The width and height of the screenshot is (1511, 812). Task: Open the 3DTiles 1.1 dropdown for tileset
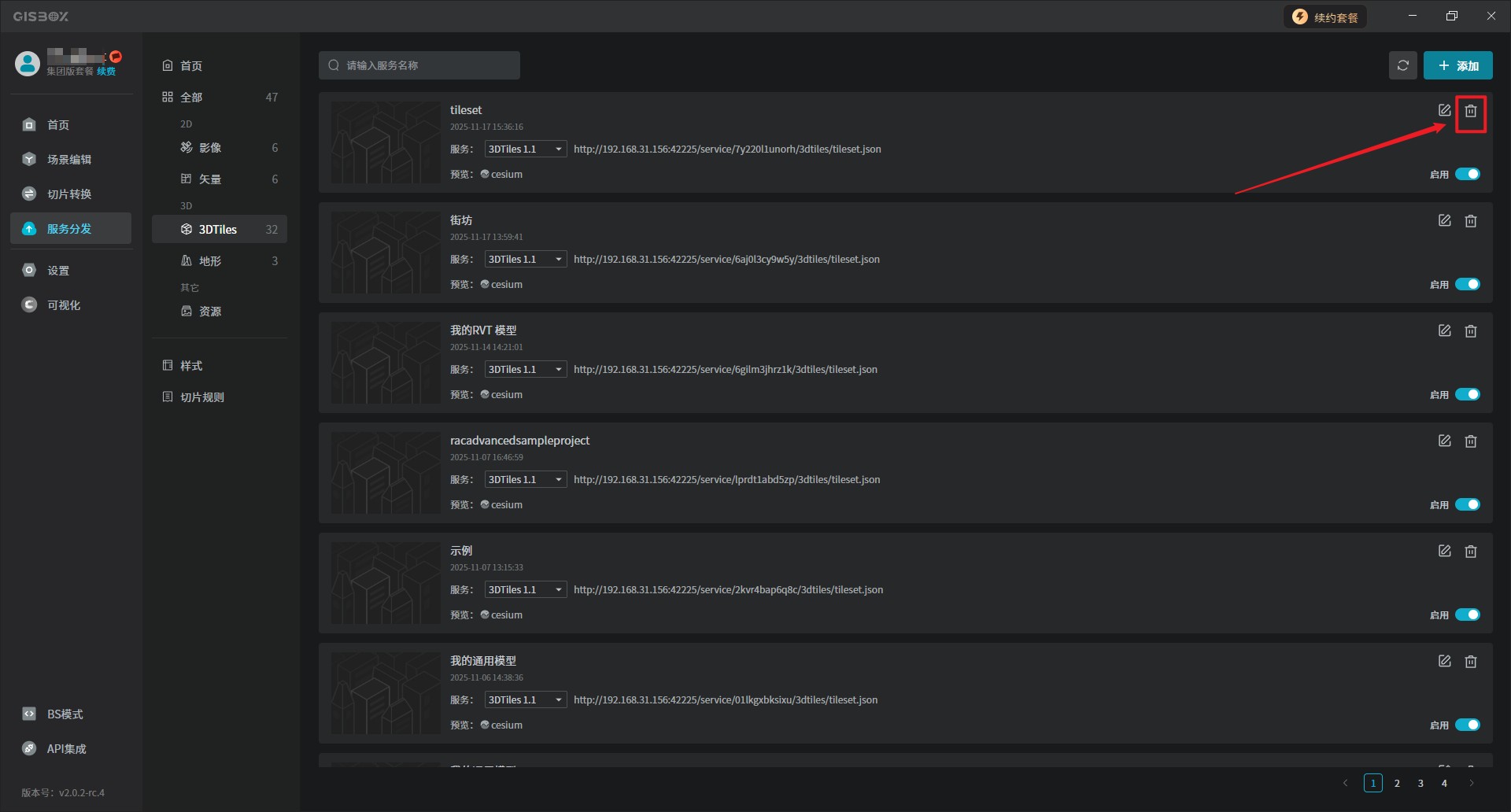(525, 149)
